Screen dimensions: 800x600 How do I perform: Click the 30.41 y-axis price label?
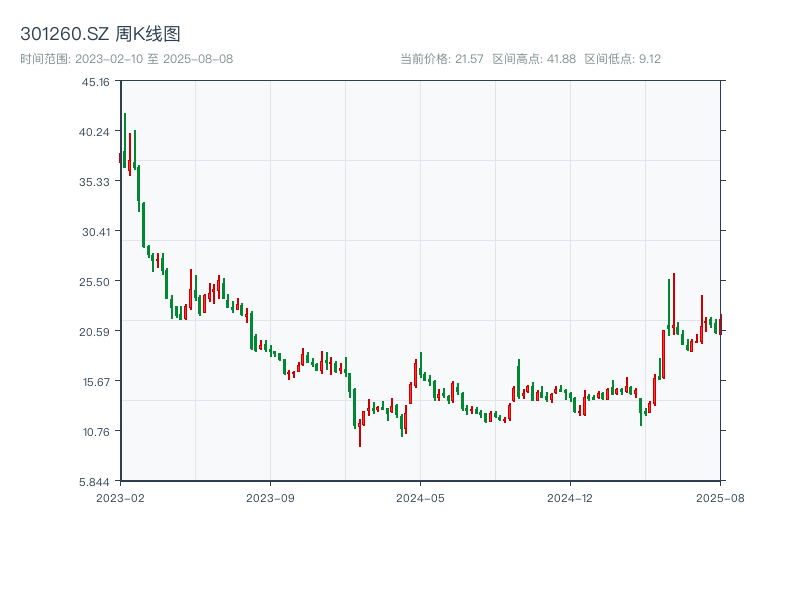tap(96, 231)
